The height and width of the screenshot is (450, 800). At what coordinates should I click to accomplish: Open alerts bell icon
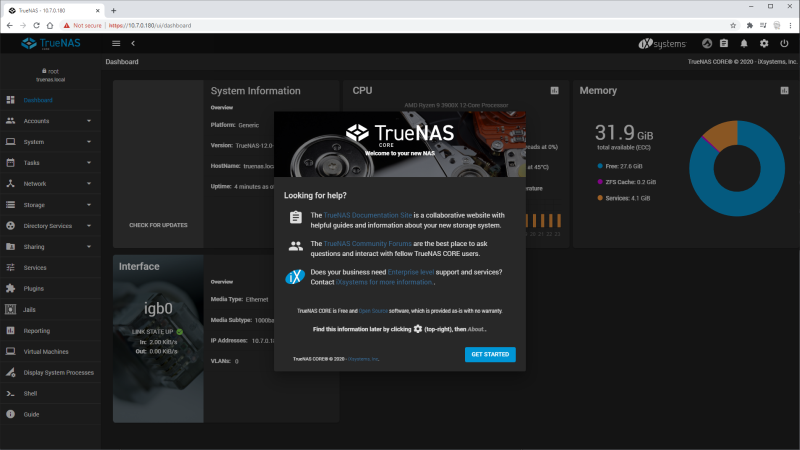tap(744, 43)
